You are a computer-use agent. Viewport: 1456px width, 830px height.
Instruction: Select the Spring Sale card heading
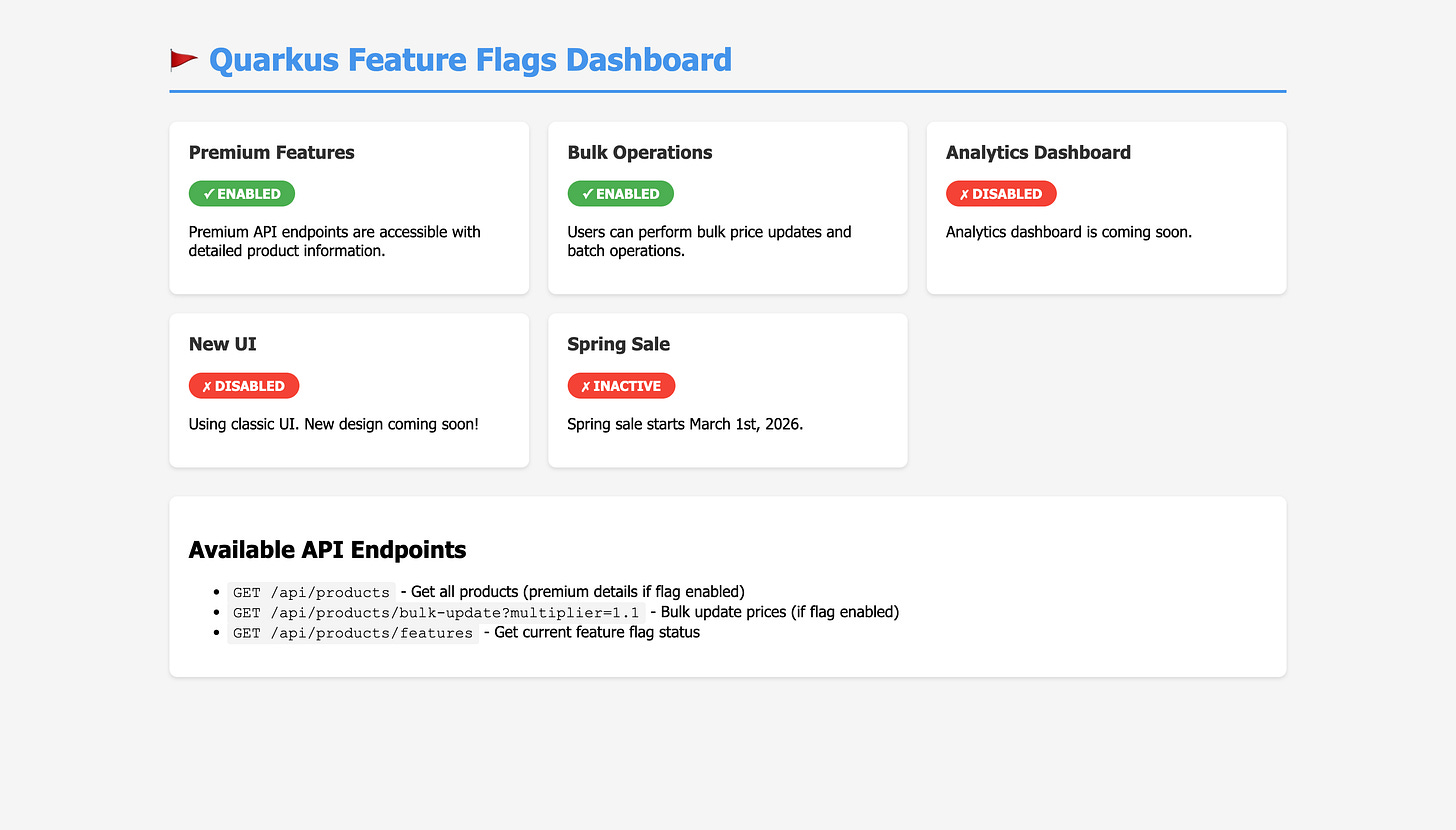click(x=619, y=344)
